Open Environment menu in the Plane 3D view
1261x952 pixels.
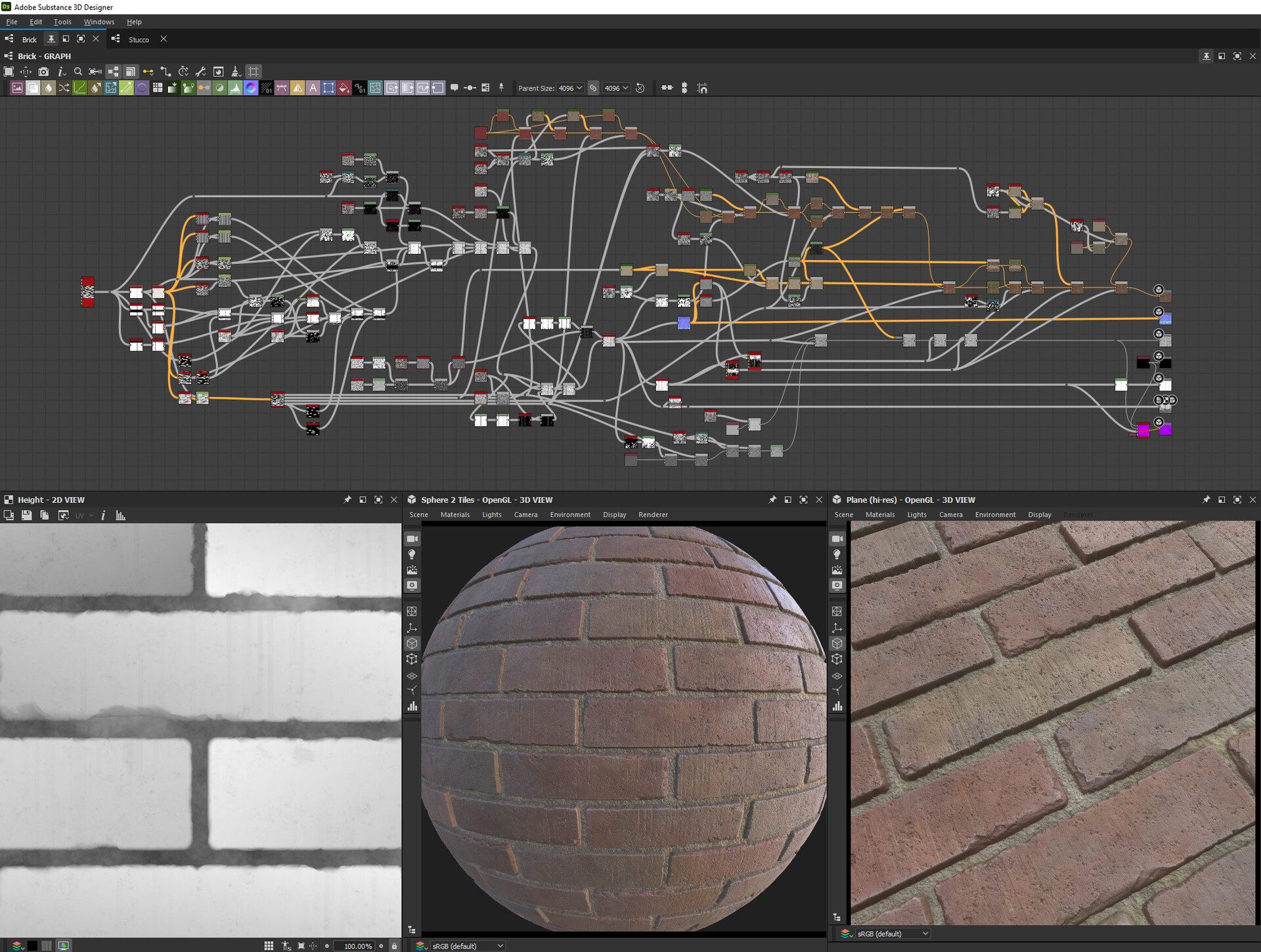pyautogui.click(x=995, y=515)
